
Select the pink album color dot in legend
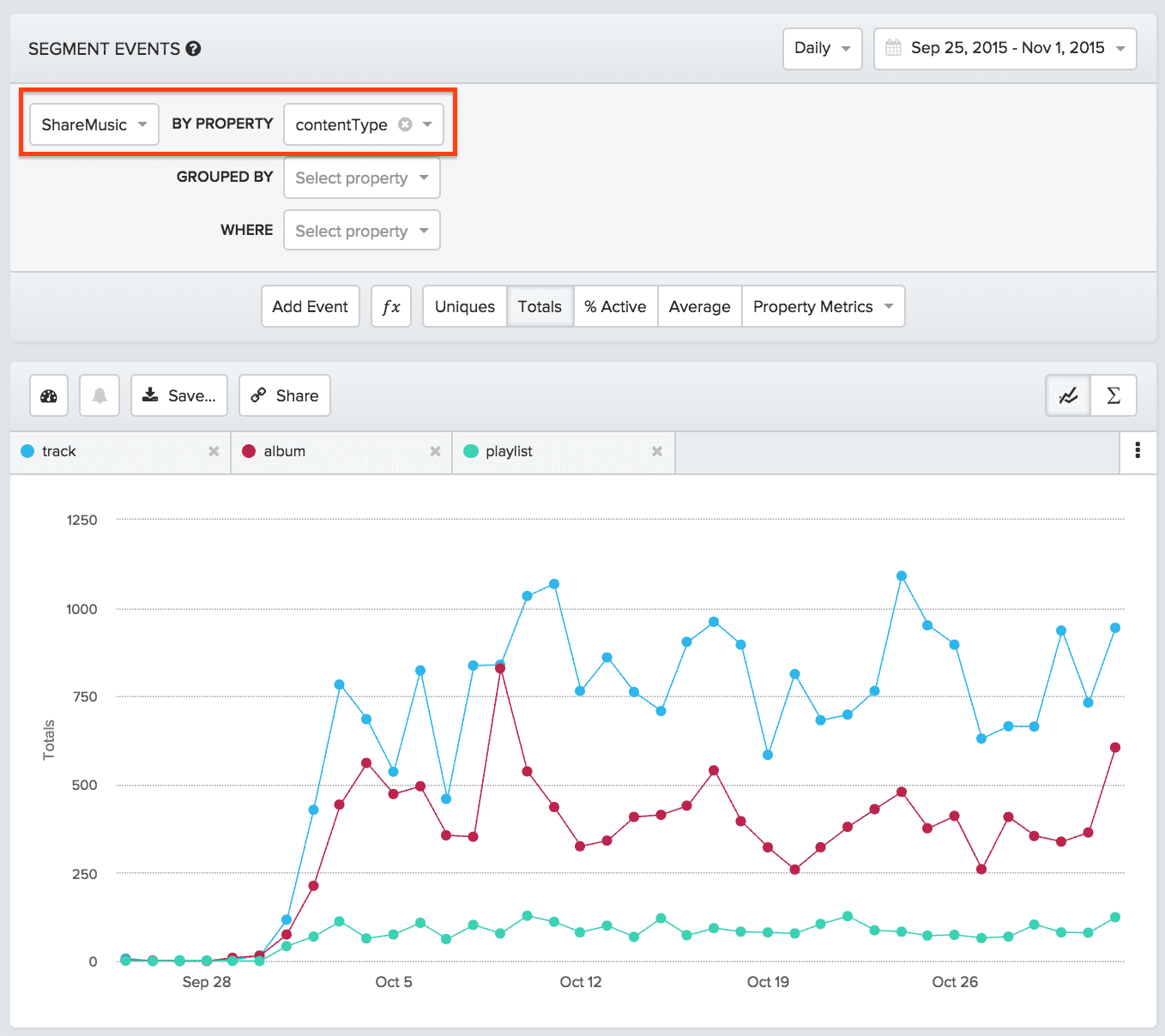pos(249,451)
